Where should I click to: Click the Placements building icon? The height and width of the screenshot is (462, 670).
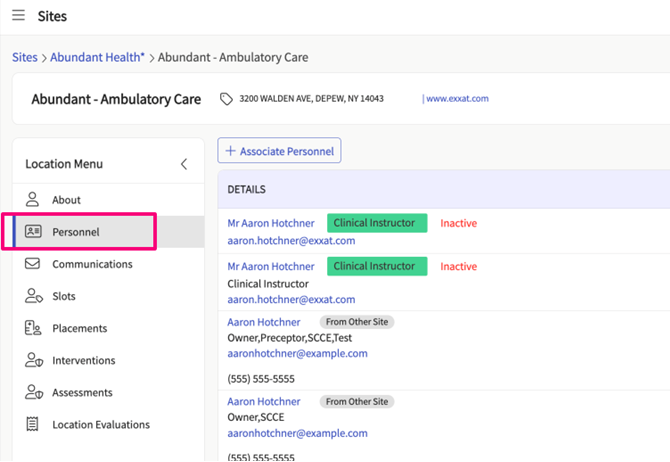pos(33,328)
